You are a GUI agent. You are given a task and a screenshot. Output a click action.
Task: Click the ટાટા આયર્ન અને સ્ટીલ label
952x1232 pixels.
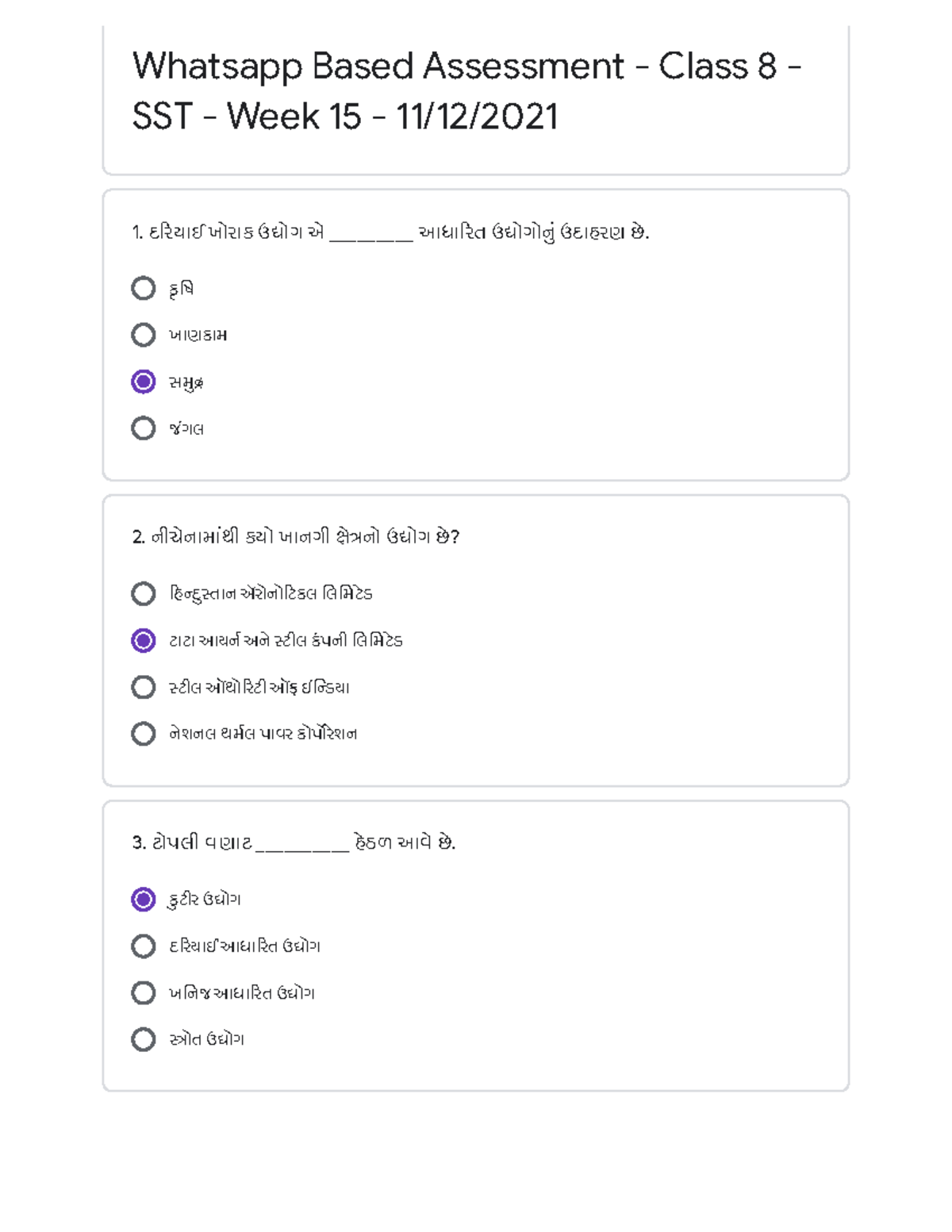[286, 641]
